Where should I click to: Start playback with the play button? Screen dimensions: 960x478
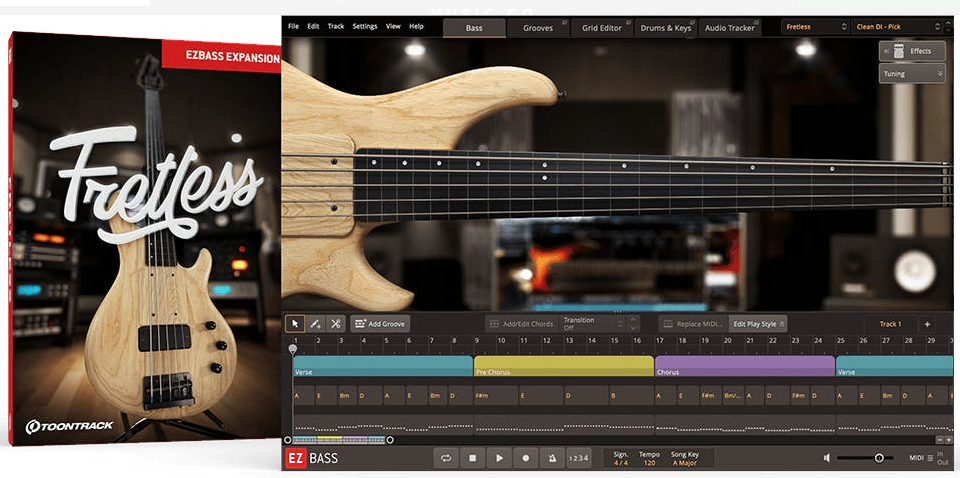click(500, 458)
